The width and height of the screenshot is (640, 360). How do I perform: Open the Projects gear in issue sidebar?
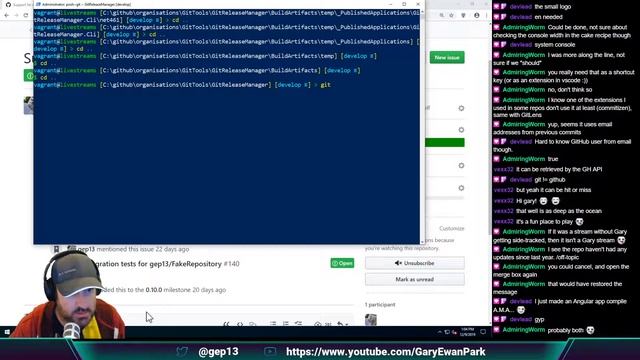pos(461,166)
